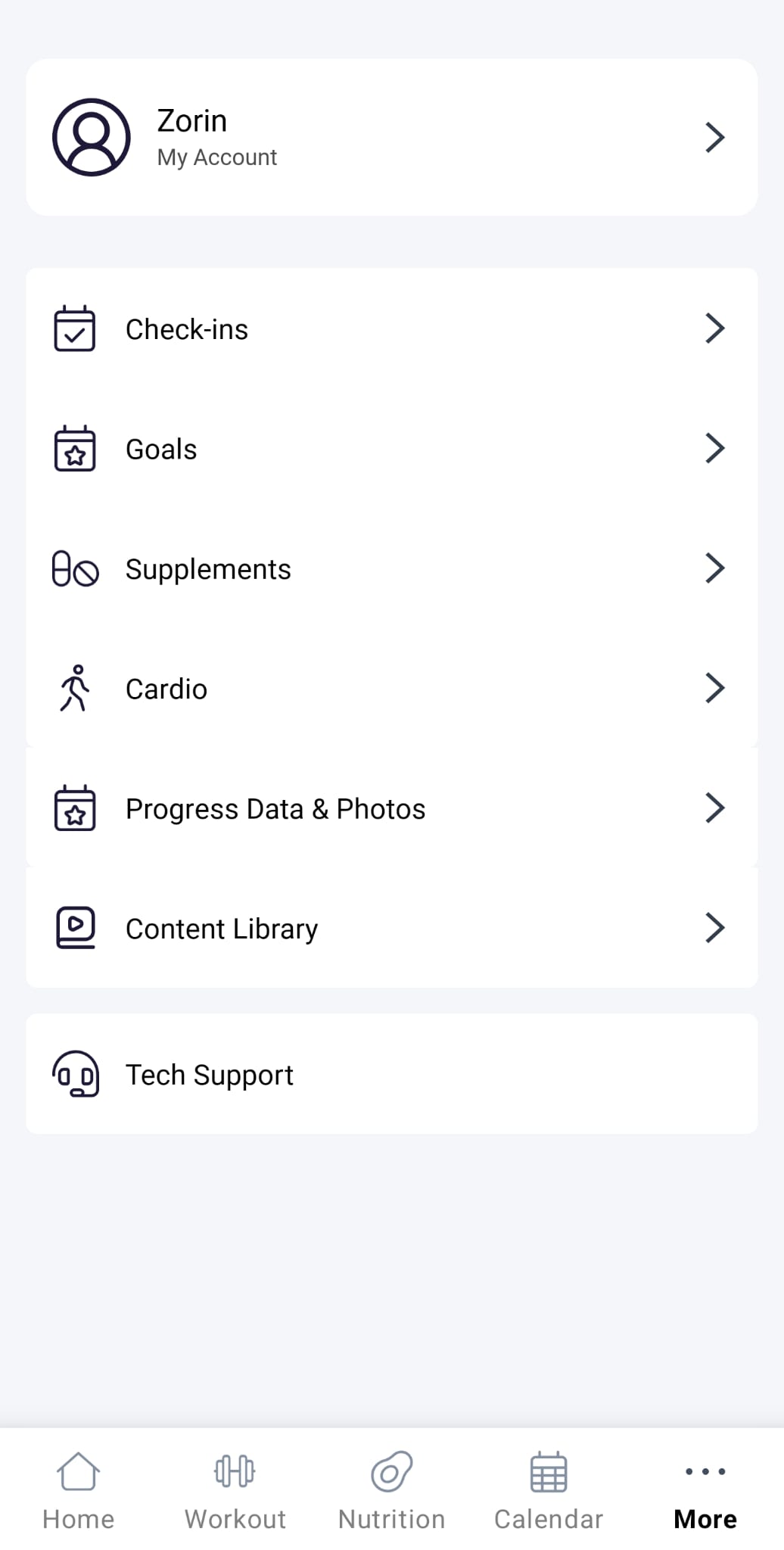
Task: Tap the Progress Data & Photos icon
Action: pyautogui.click(x=75, y=808)
